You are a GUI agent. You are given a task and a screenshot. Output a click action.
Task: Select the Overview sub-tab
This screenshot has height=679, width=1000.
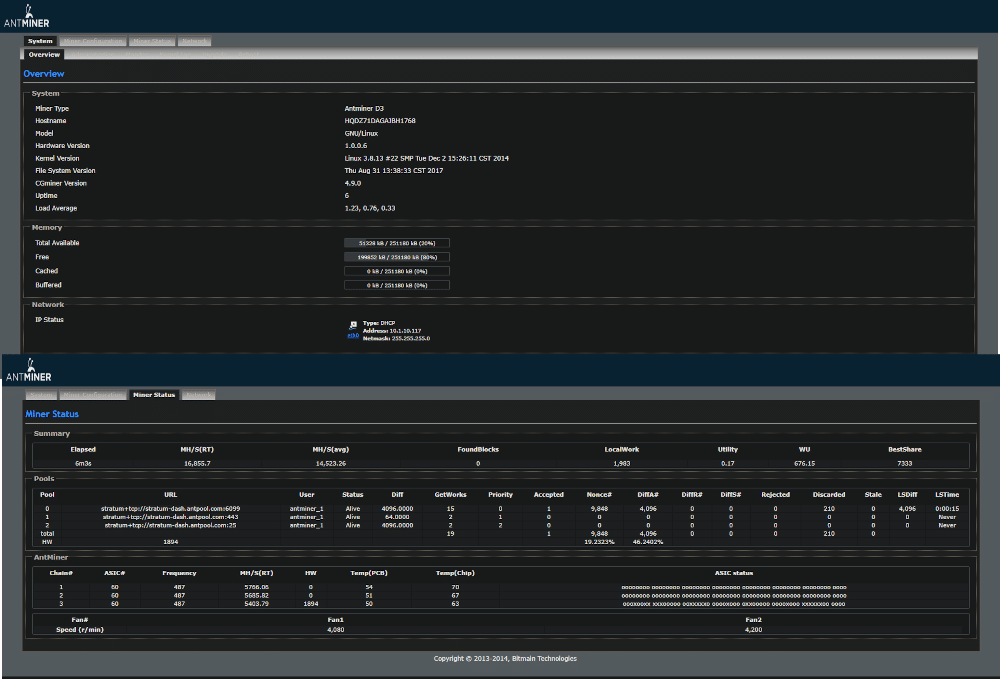(x=44, y=55)
